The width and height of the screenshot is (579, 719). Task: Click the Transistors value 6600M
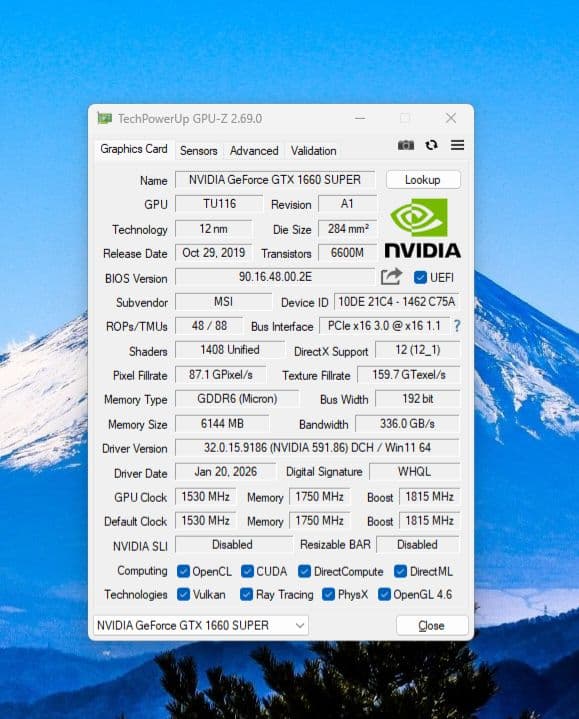(x=347, y=253)
